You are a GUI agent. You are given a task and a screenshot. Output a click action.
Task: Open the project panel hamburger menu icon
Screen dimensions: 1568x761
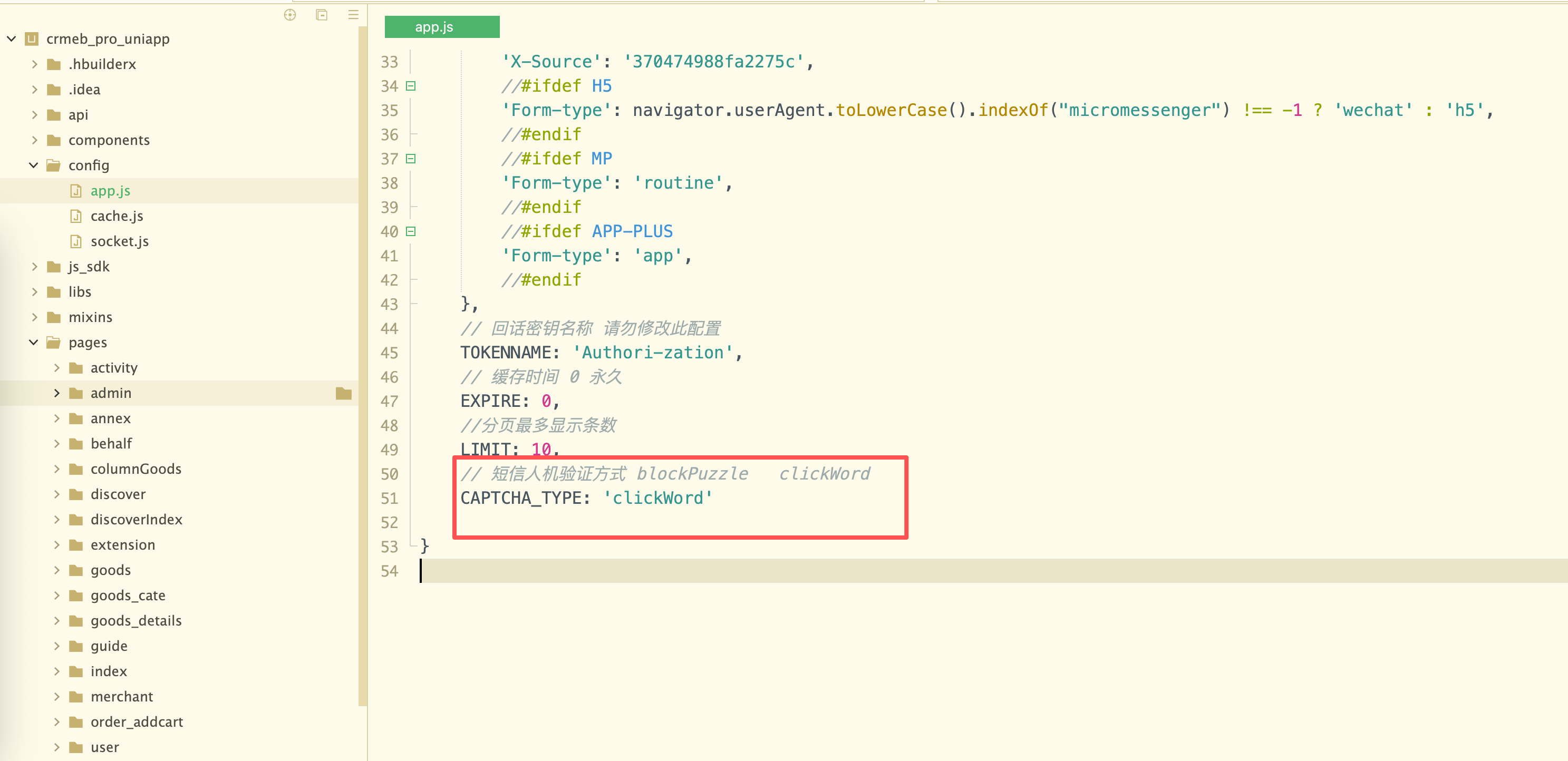[353, 15]
